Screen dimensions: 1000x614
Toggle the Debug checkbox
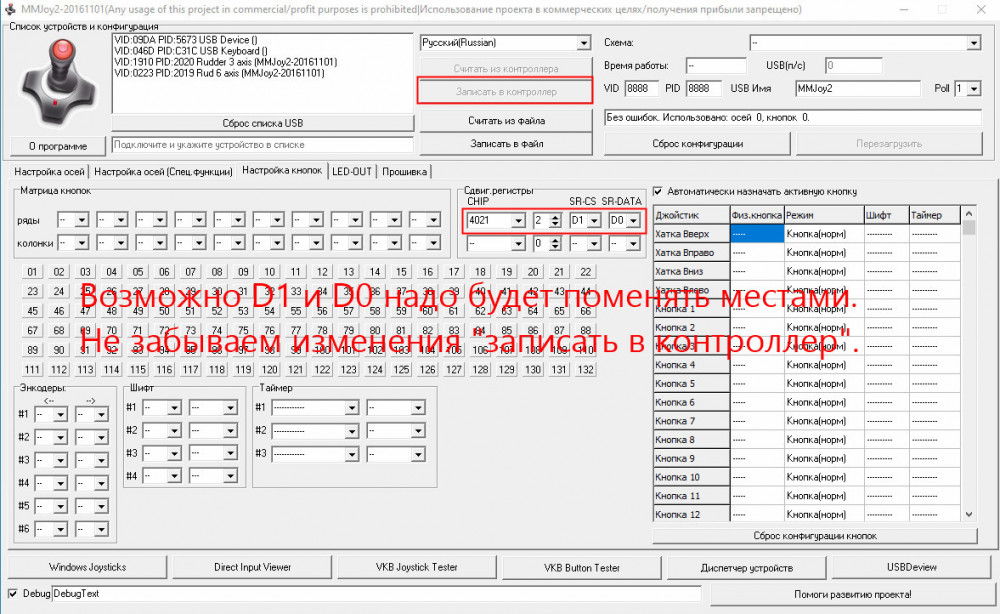coord(13,594)
